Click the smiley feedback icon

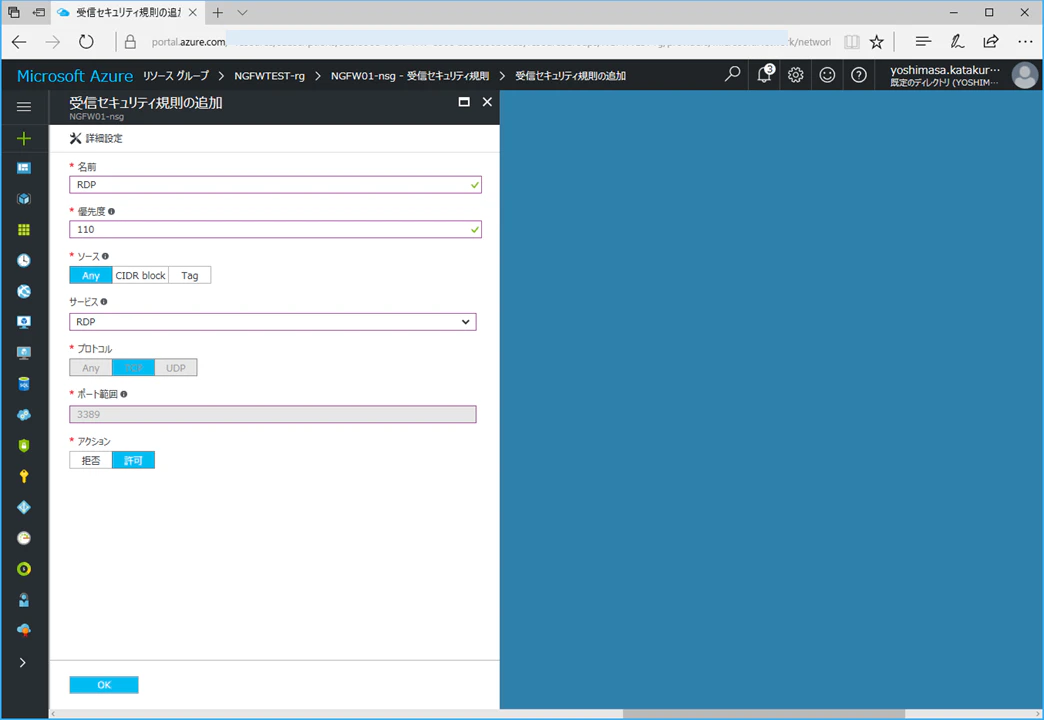tap(827, 75)
